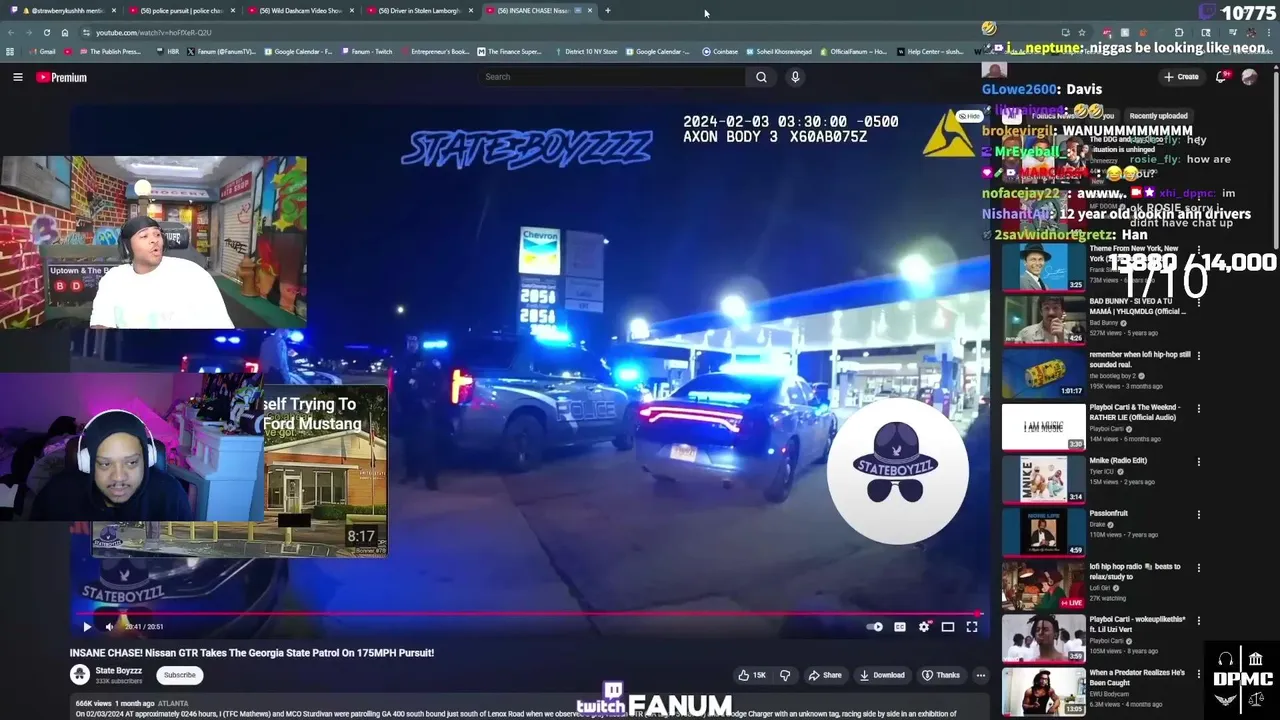Like the video with 15K likes
This screenshot has width=1280, height=720.
click(752, 675)
